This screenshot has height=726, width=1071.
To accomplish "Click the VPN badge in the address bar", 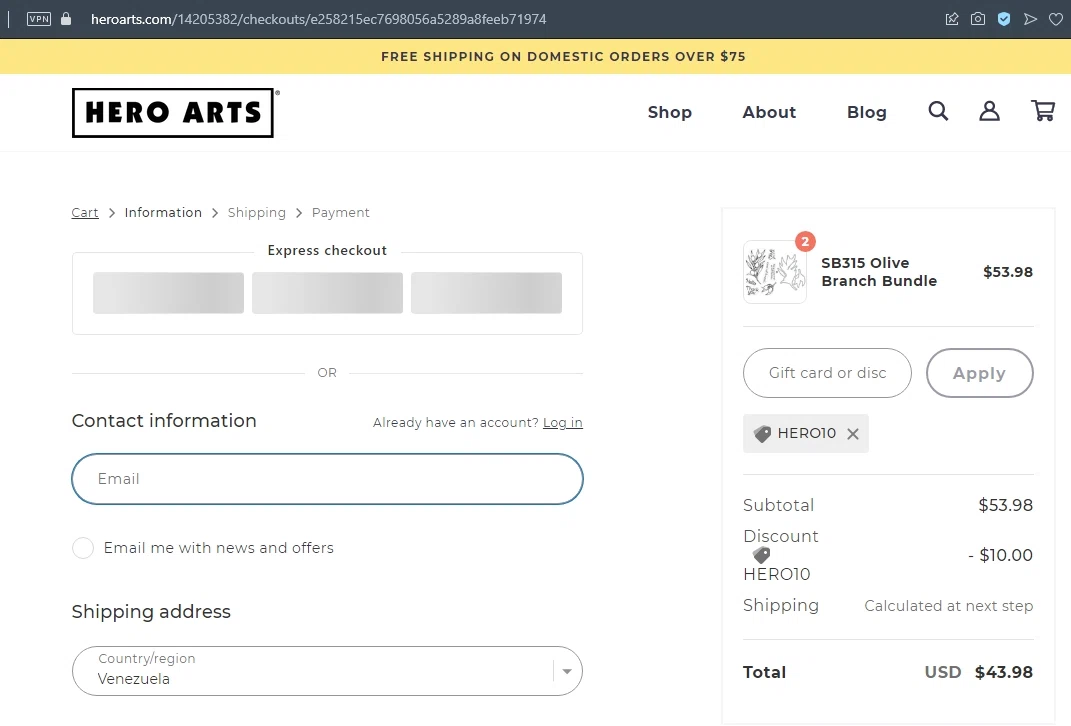I will (x=39, y=19).
